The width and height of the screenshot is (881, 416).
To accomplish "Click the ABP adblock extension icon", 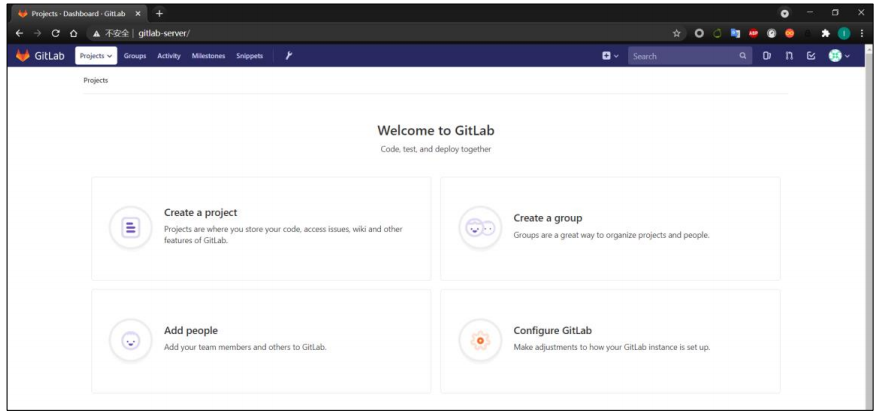I will tap(753, 33).
